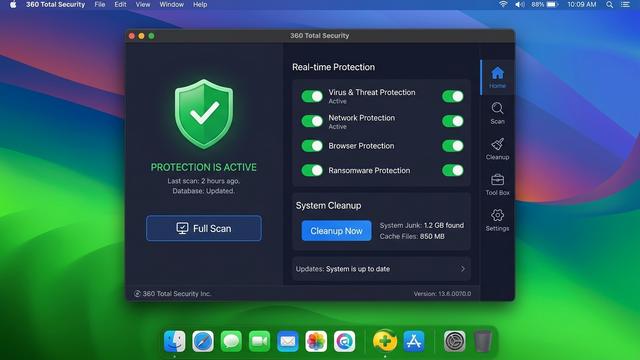This screenshot has width=640, height=360.
Task: Click the 'PROTECTION IS ACTIVE' heading
Action: pos(204,167)
